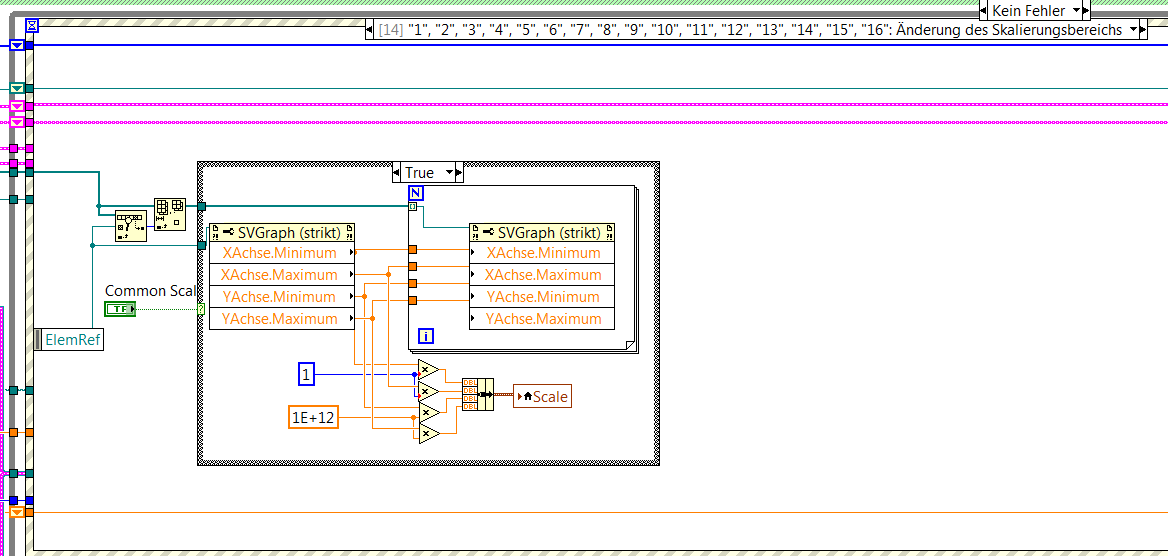1168x556 pixels.
Task: Select the bottom multiply node
Action: (x=428, y=433)
